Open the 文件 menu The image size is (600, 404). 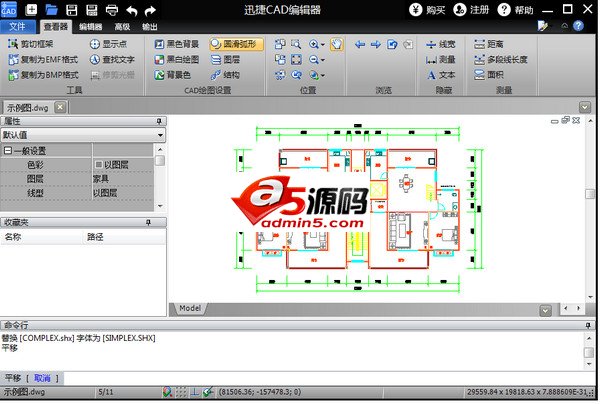(x=19, y=27)
